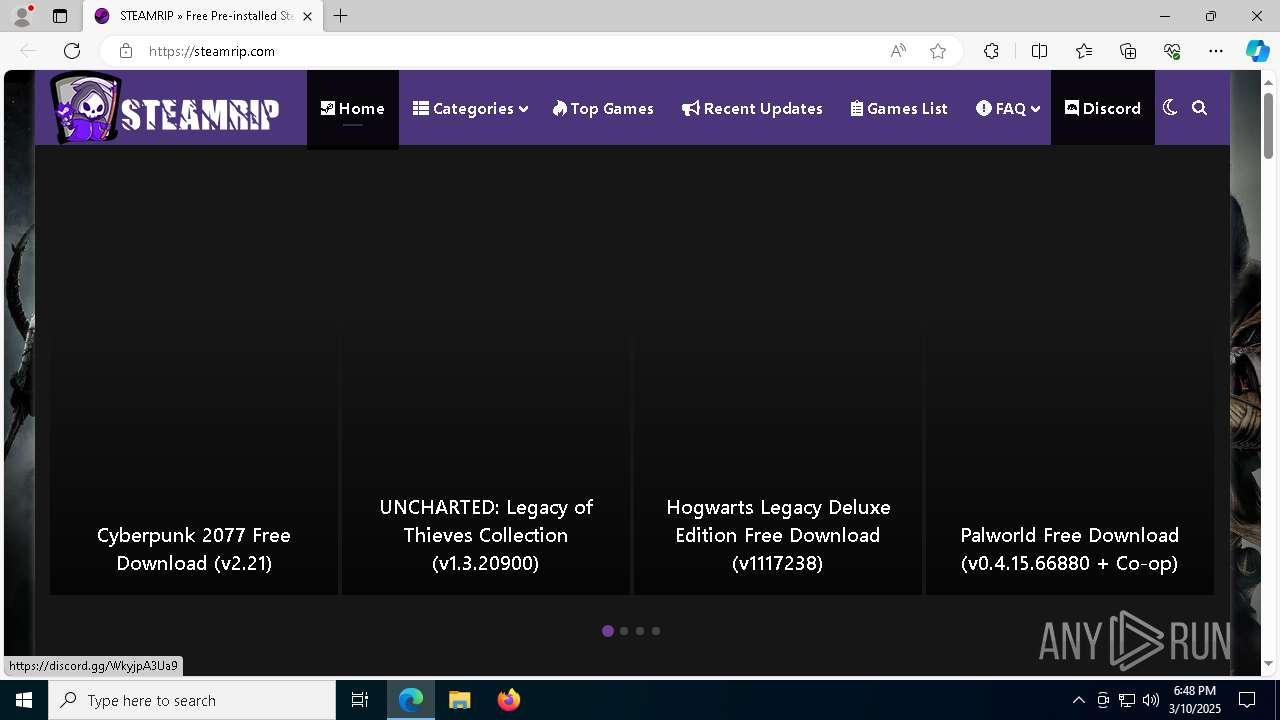This screenshot has width=1280, height=720.
Task: Open the taskbar clock and date
Action: click(1195, 700)
